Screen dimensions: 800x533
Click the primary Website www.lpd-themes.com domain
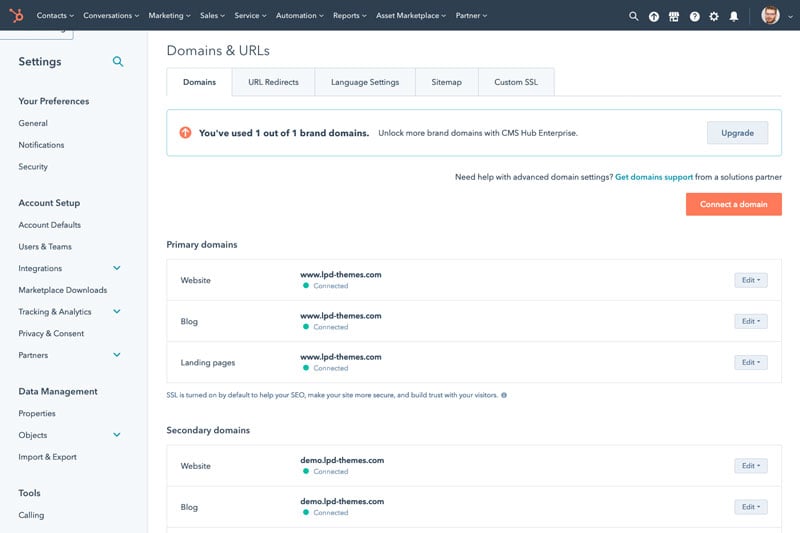(x=341, y=274)
